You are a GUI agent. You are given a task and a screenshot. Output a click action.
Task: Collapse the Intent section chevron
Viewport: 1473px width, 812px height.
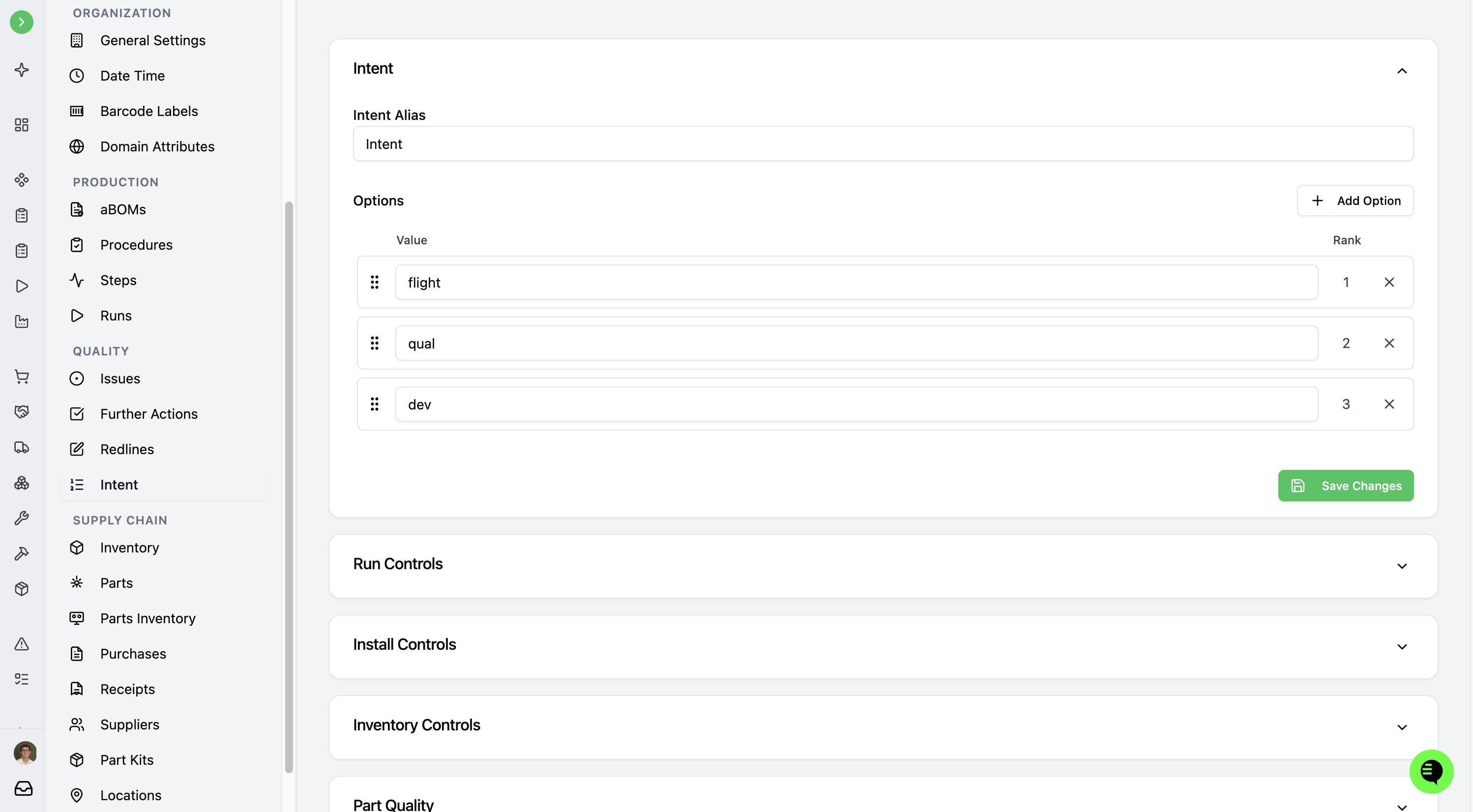[1402, 71]
